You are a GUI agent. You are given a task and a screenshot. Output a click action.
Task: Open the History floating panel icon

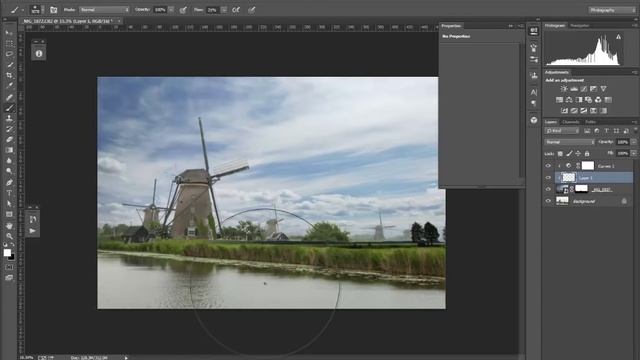(33, 219)
